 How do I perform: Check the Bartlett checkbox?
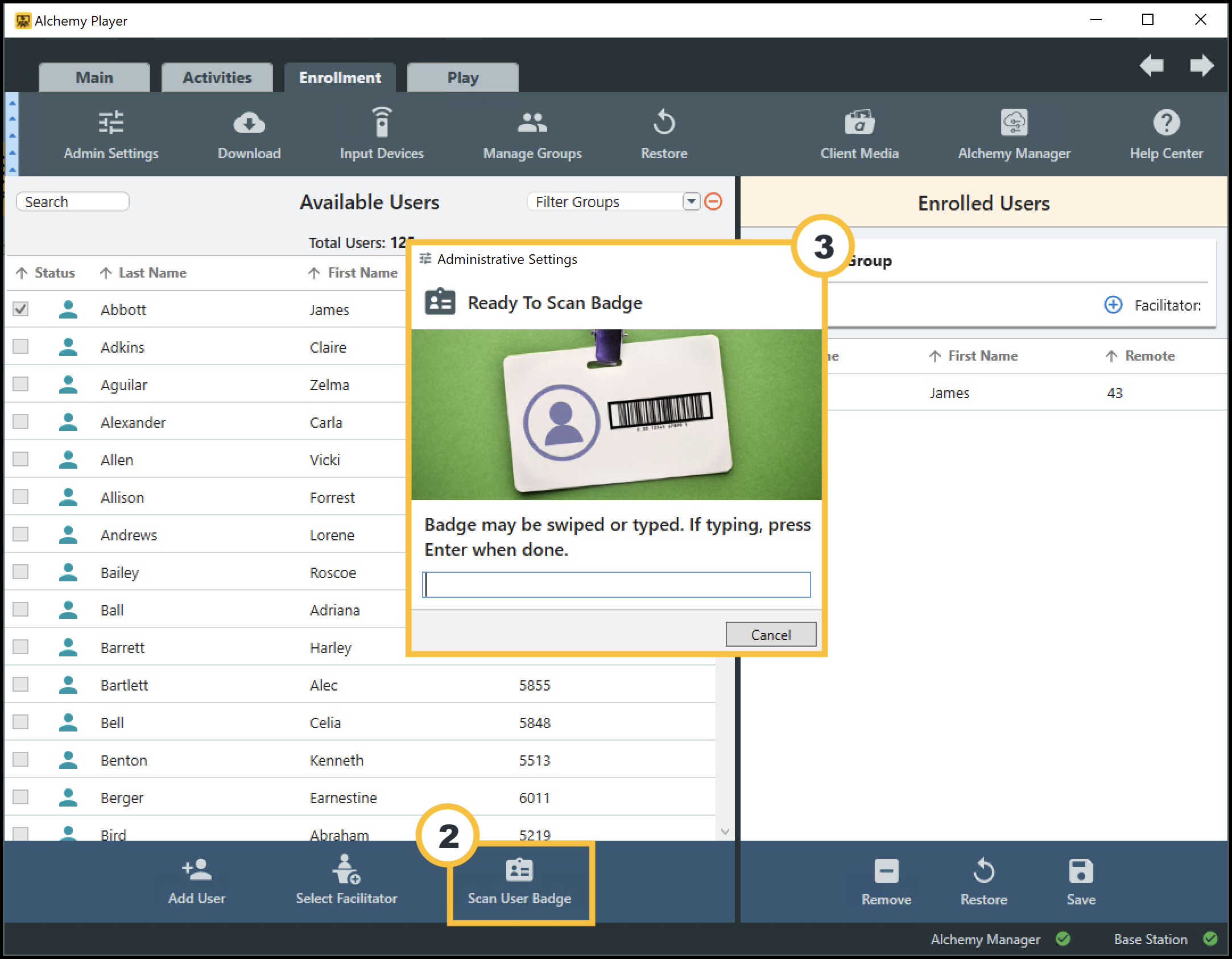tap(20, 684)
